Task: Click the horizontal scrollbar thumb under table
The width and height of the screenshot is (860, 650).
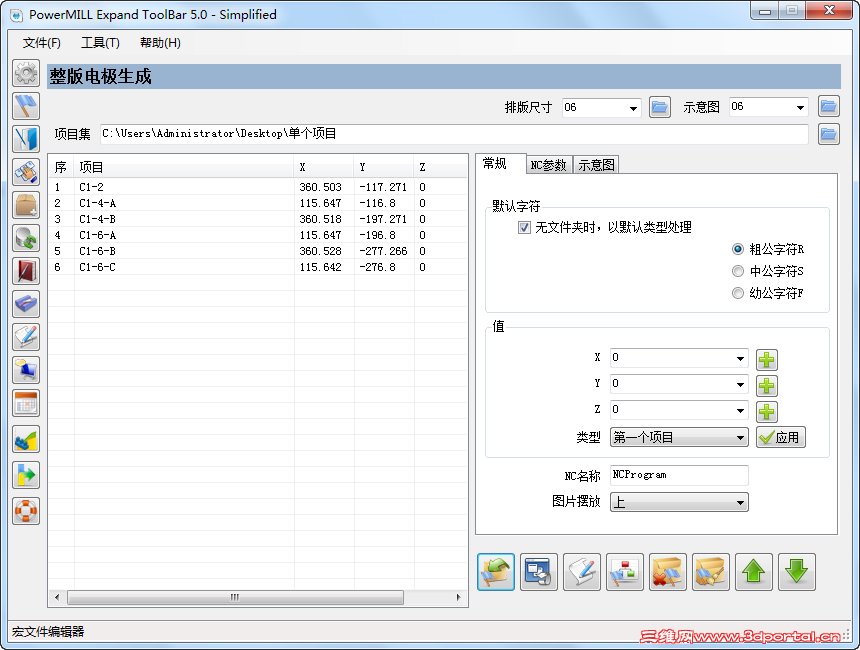Action: pos(235,597)
